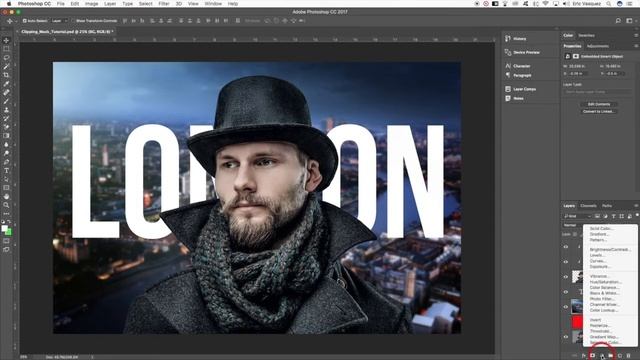The width and height of the screenshot is (640, 360).
Task: Click the layer style fx icon
Action: [x=584, y=356]
